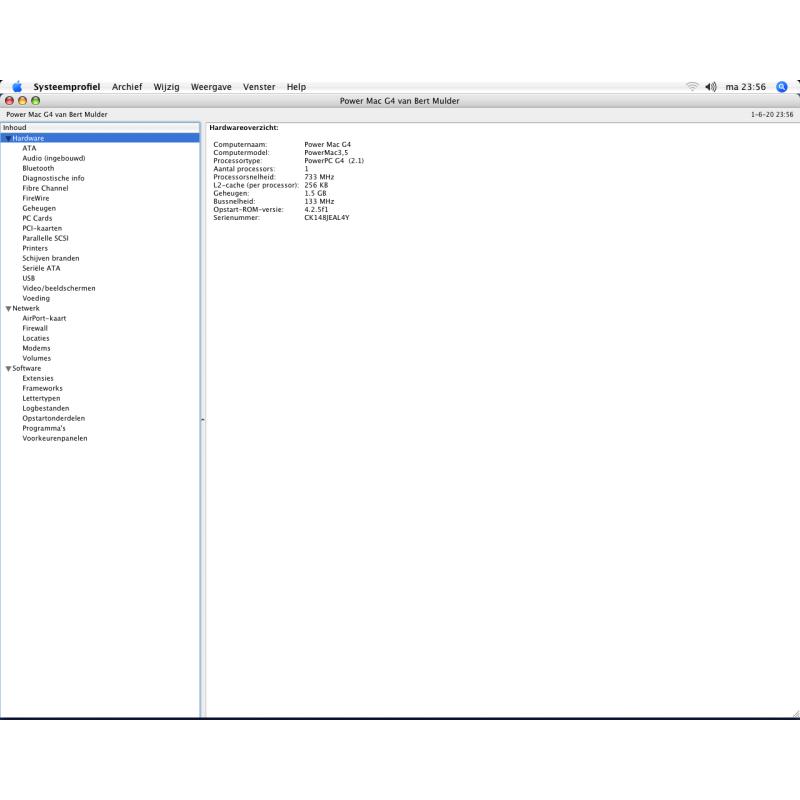The width and height of the screenshot is (800, 800).
Task: Click the 1.5 GB memory value
Action: coord(315,193)
